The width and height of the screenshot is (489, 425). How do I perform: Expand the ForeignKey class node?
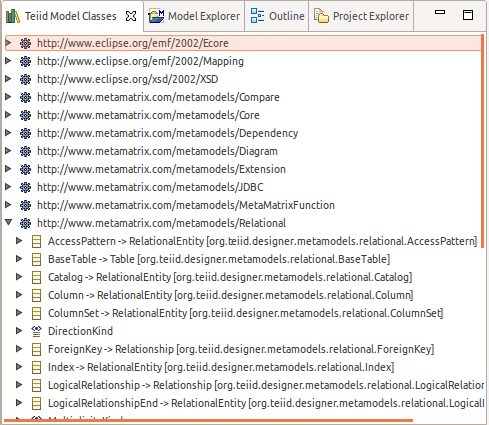[19, 349]
